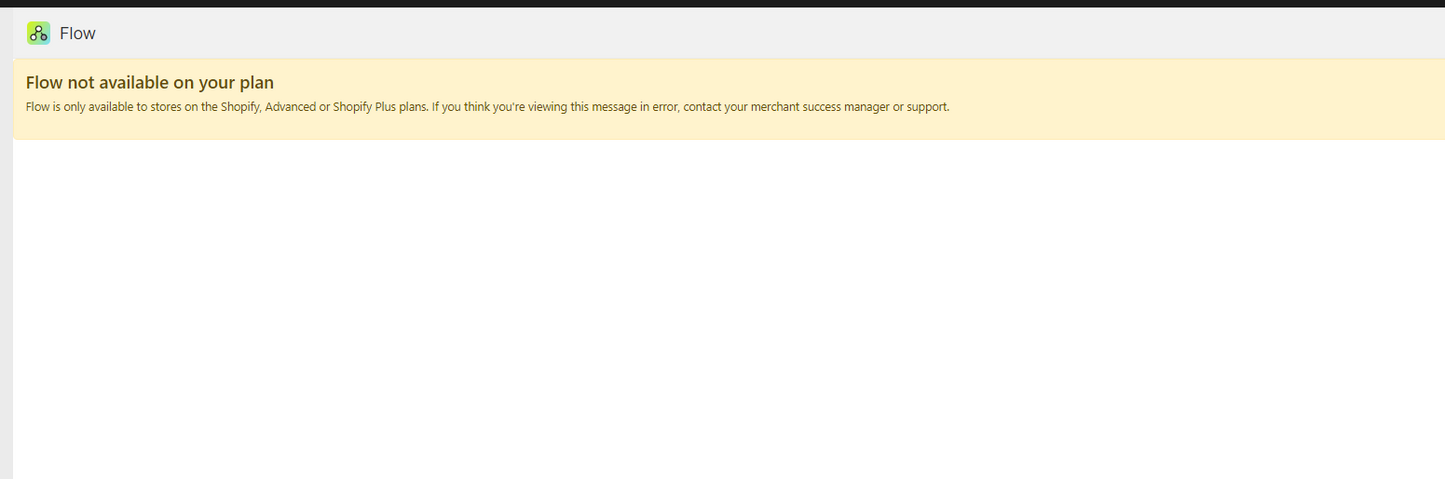Select the 'Flow not available on your plan' heading

pos(149,82)
